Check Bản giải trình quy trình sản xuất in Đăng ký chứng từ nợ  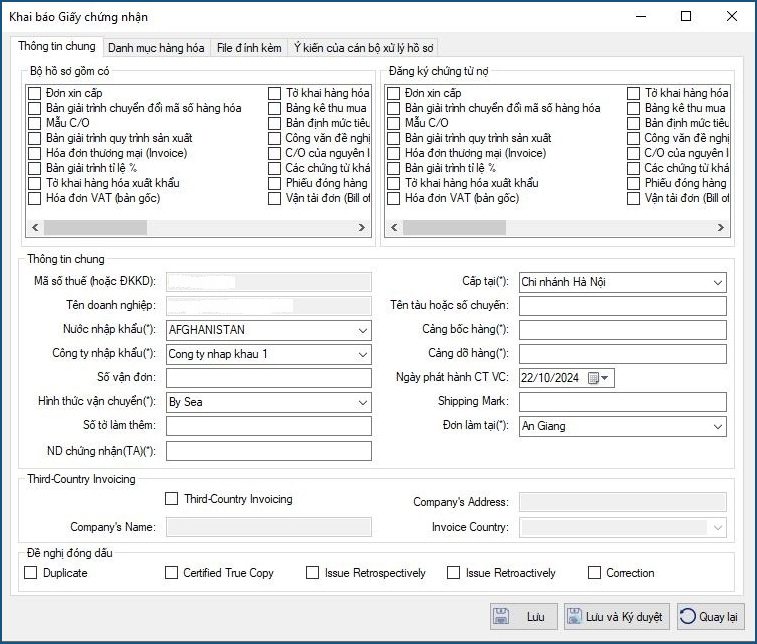(x=393, y=138)
